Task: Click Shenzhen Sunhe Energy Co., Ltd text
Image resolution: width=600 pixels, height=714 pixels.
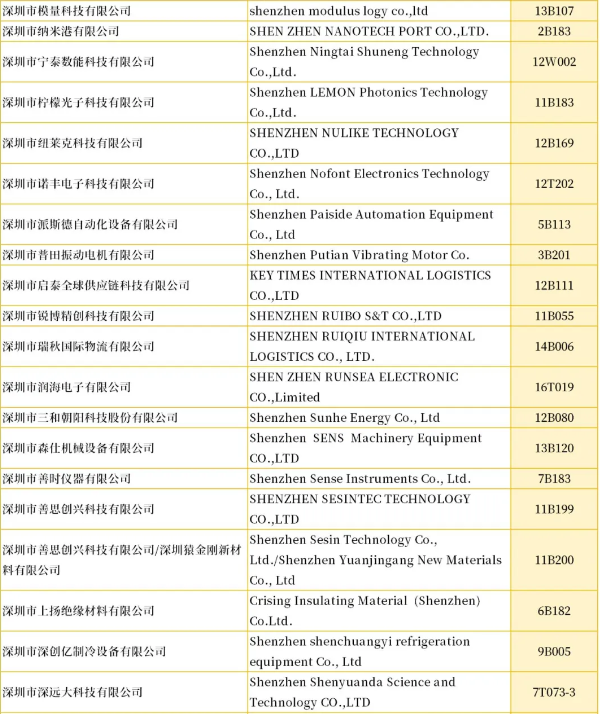Action: point(345,418)
